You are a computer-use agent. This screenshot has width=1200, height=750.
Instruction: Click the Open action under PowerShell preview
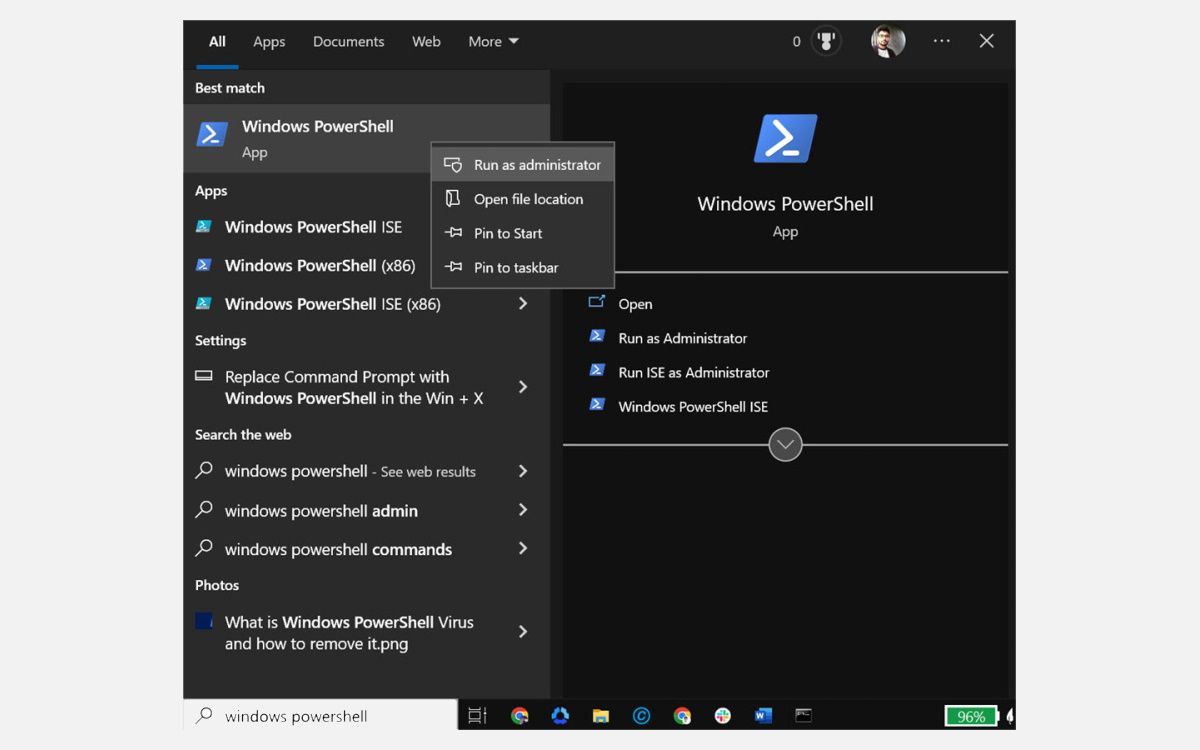(636, 304)
